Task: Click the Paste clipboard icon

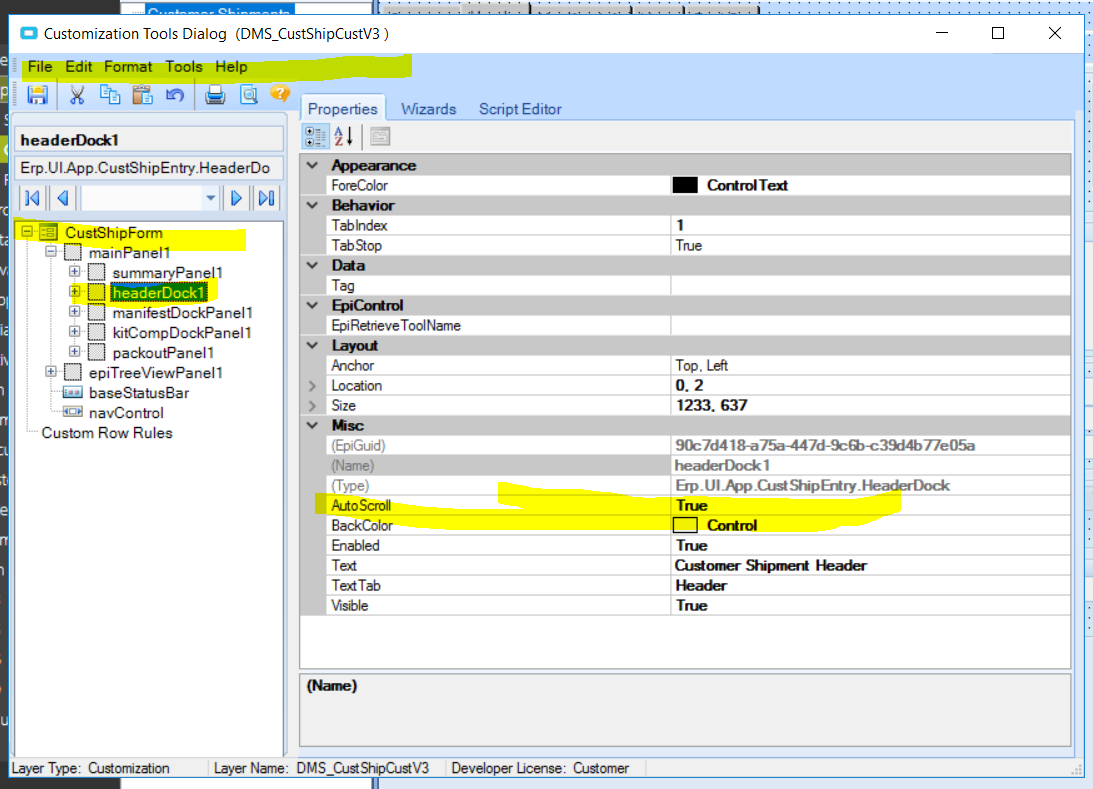Action: [142, 95]
